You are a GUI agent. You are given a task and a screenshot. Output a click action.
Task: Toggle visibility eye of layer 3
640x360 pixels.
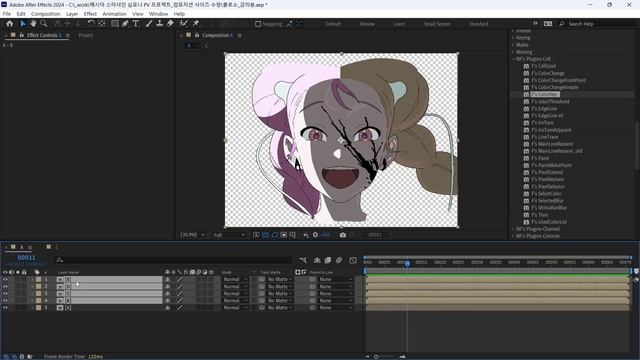click(x=5, y=293)
